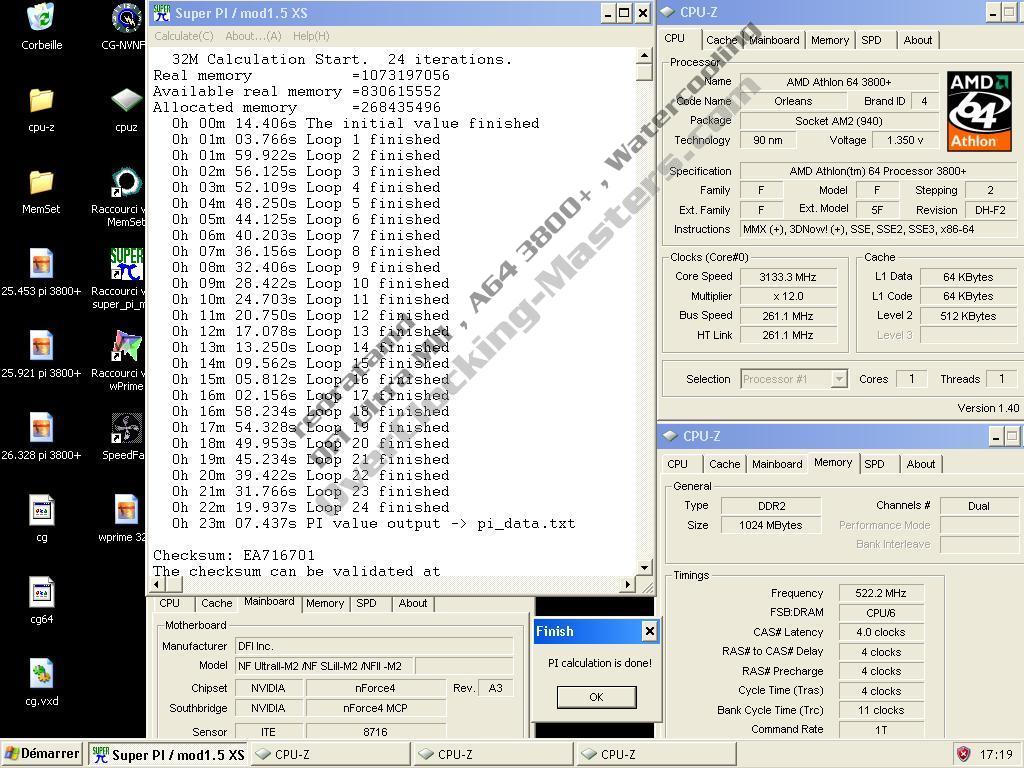Click the Démarrer start button

pyautogui.click(x=42, y=754)
